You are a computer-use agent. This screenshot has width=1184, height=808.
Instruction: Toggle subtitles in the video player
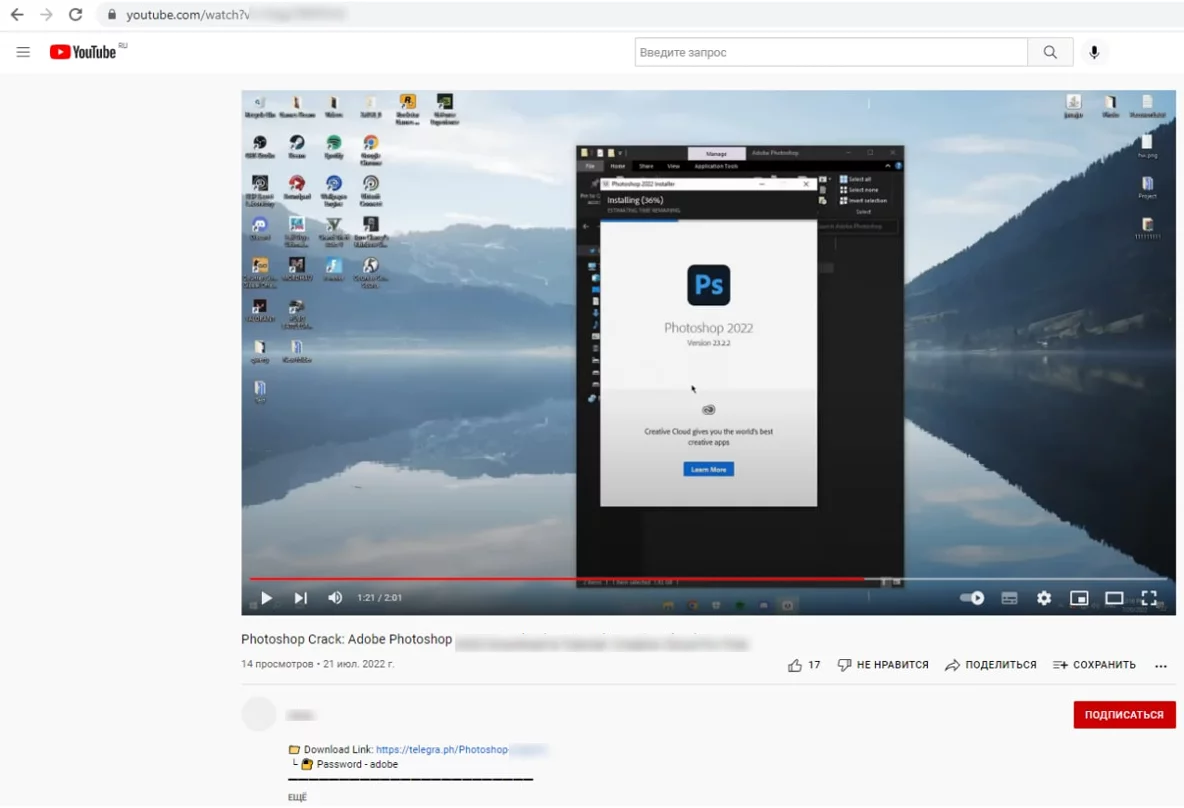click(x=1009, y=598)
